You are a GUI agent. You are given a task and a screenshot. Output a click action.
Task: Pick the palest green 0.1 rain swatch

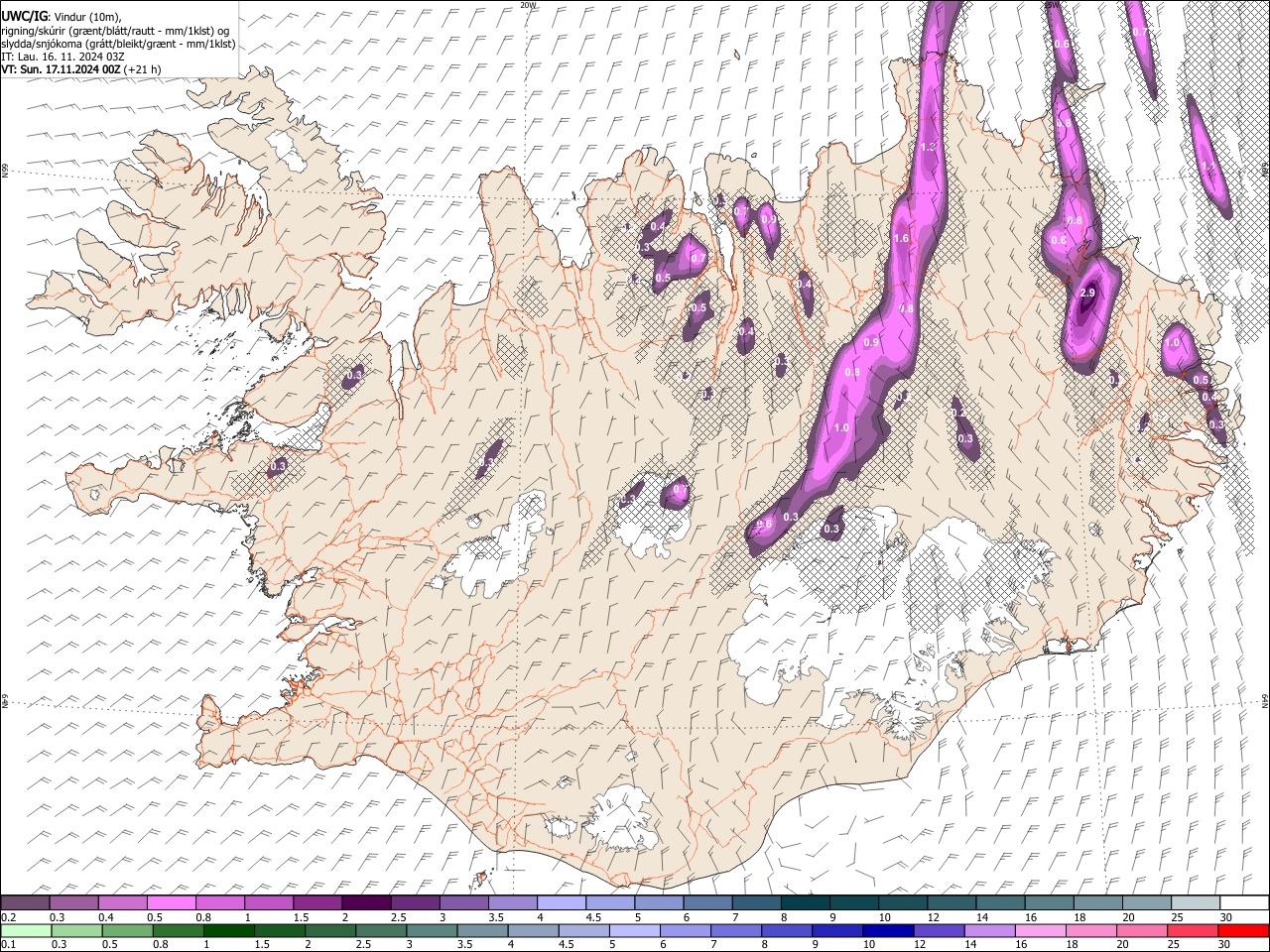[26, 930]
